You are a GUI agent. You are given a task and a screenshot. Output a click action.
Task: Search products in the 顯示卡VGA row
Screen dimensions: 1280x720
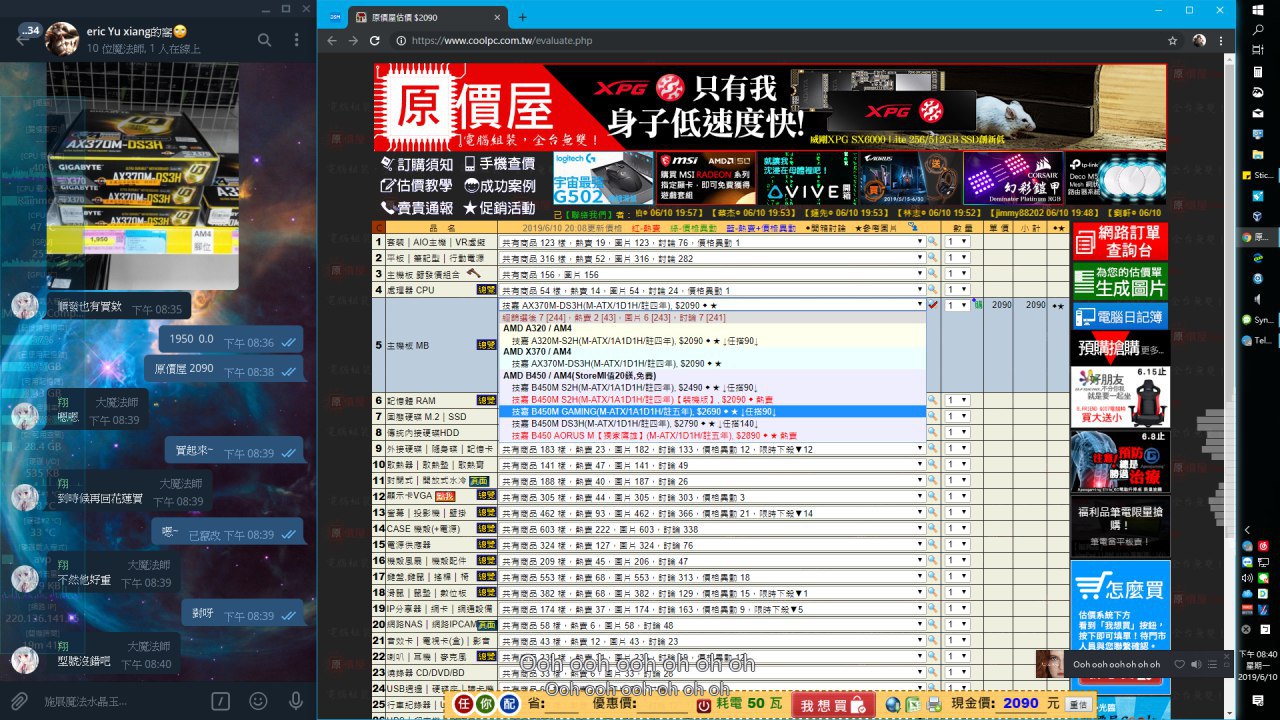[932, 497]
